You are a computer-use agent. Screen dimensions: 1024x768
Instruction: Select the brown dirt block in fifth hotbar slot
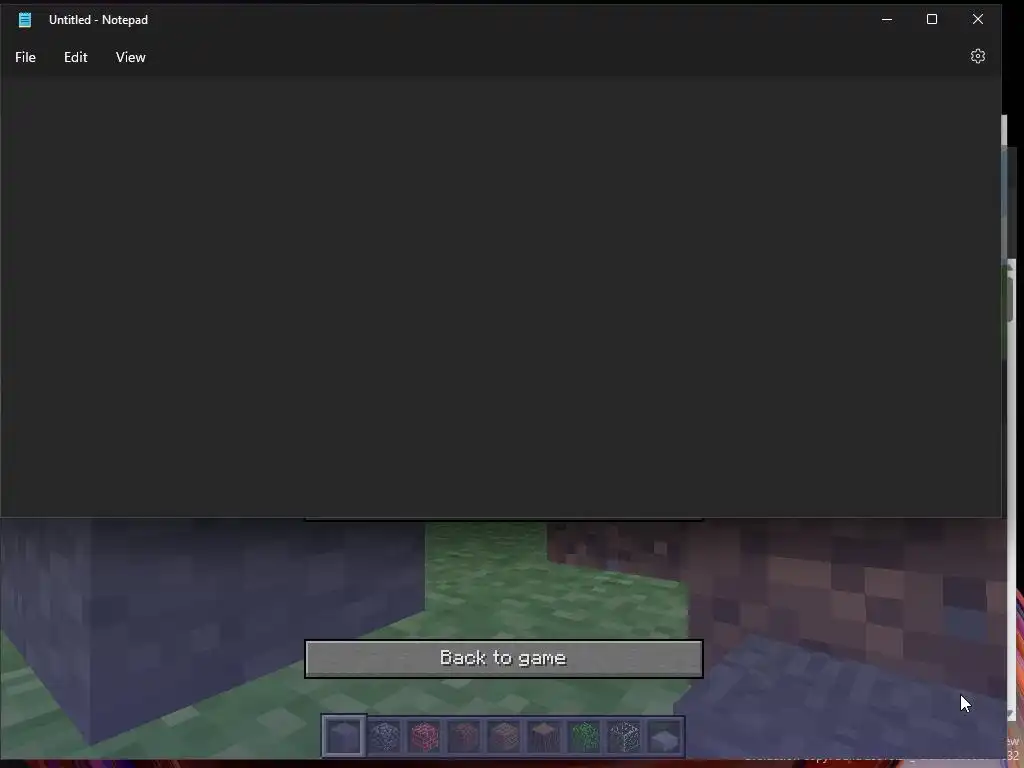pyautogui.click(x=504, y=736)
